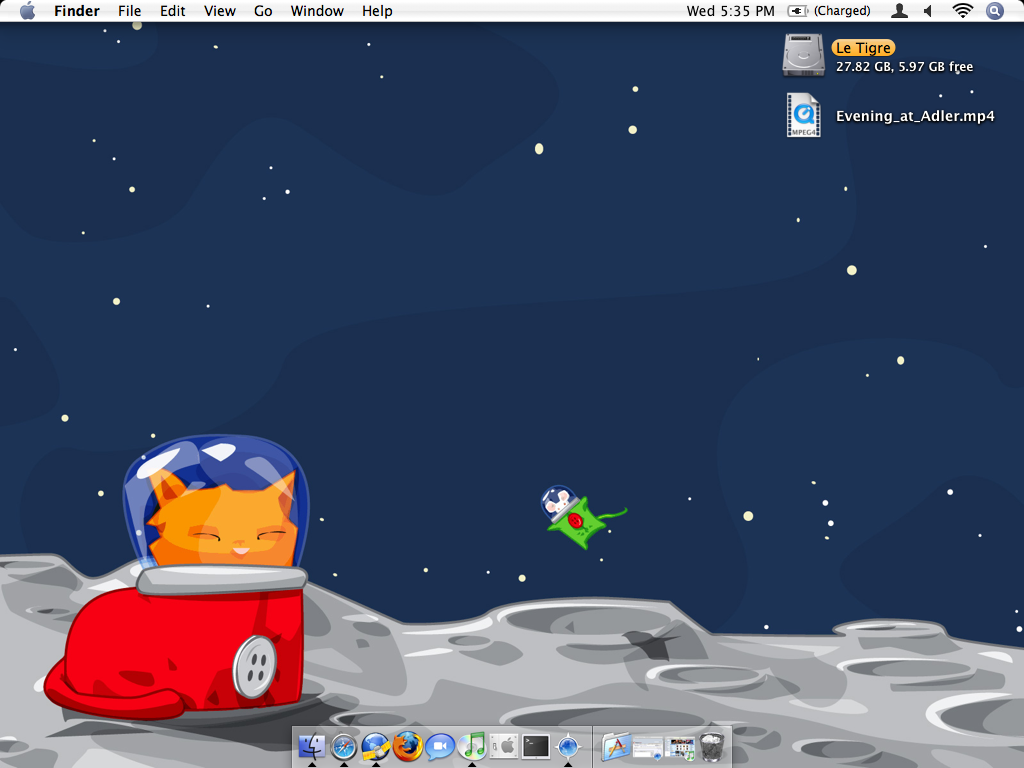
Task: Open System Preferences from the Dock
Action: (x=504, y=746)
